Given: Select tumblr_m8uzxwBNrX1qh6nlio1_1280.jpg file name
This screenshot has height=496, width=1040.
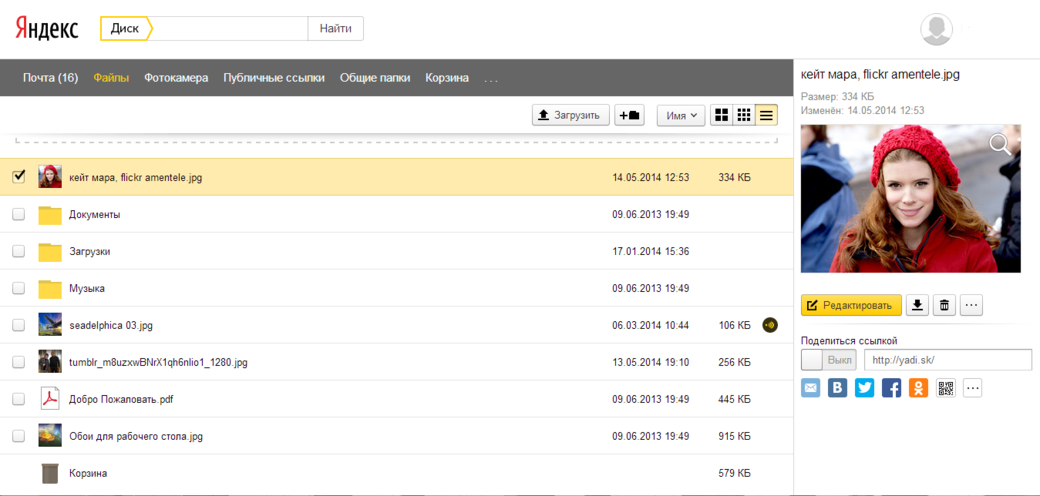Looking at the screenshot, I should (159, 363).
